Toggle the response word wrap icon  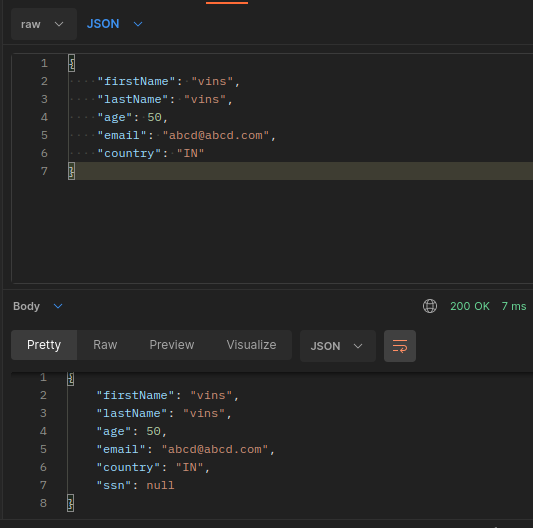(x=400, y=346)
